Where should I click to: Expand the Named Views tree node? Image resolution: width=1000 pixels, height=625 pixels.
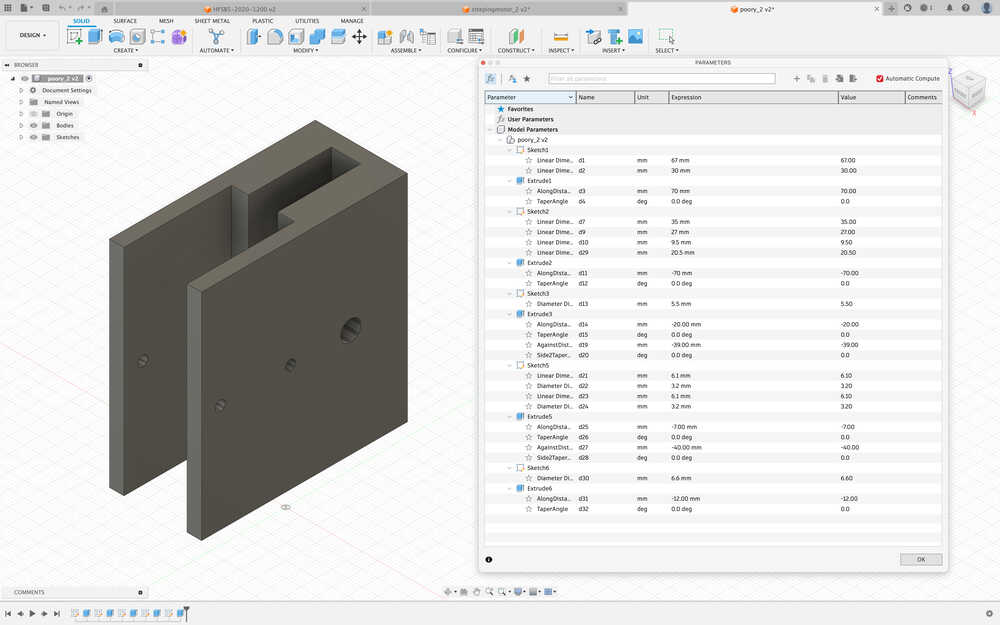coord(21,102)
